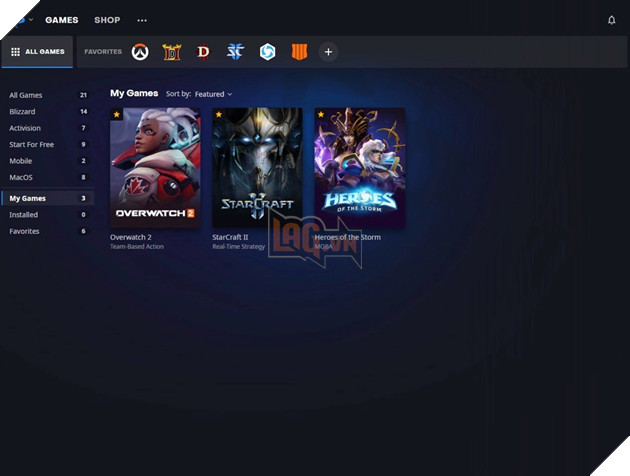Viewport: 630px width, 476px height.
Task: Click the Diablo II icon in favorites
Action: tap(171, 52)
